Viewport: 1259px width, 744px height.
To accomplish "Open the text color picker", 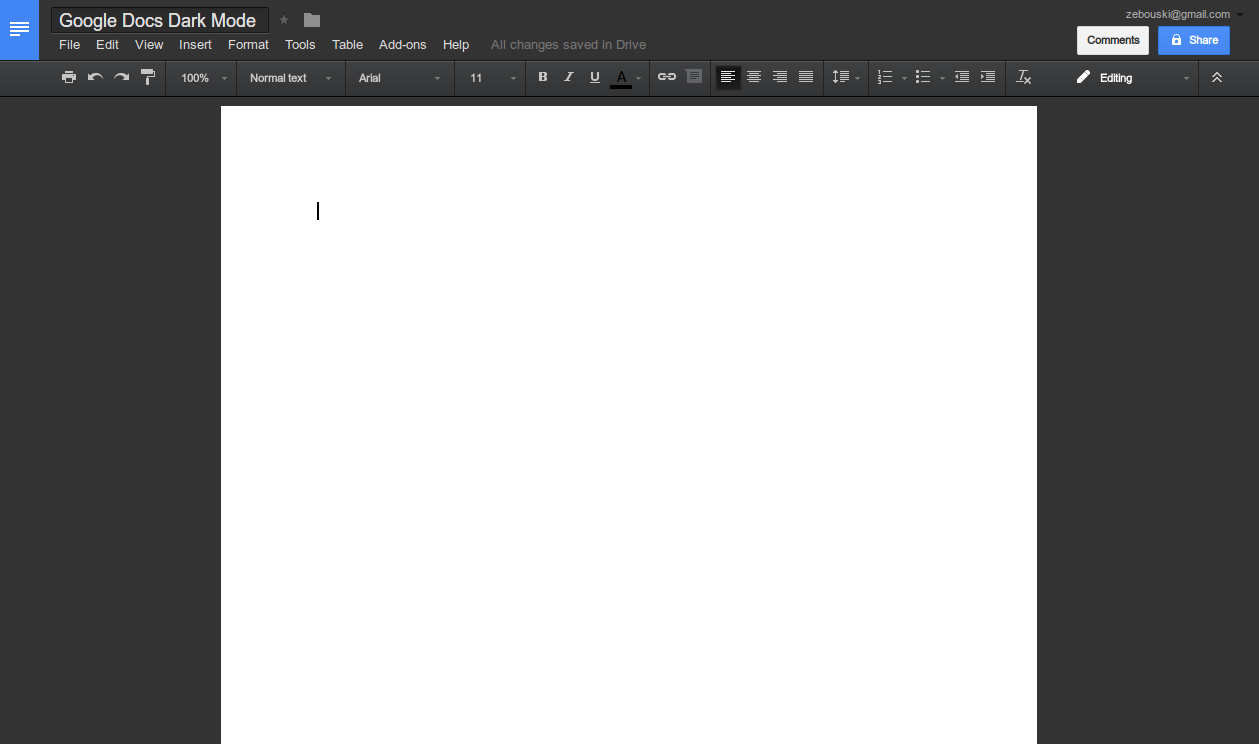I will coord(622,77).
